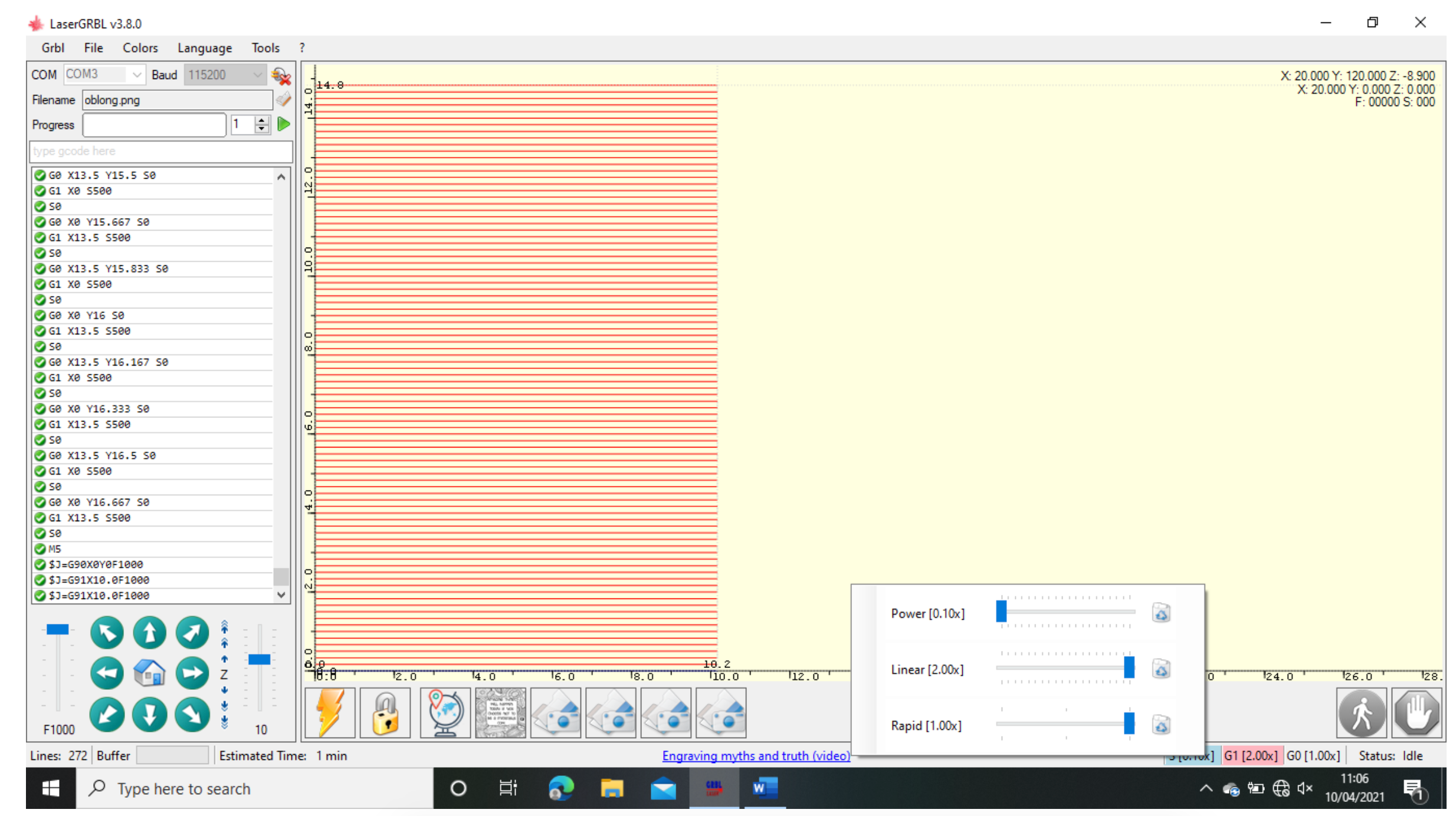This screenshot has width=1456, height=816.
Task: Click the taskbar search box
Action: pyautogui.click(x=255, y=789)
